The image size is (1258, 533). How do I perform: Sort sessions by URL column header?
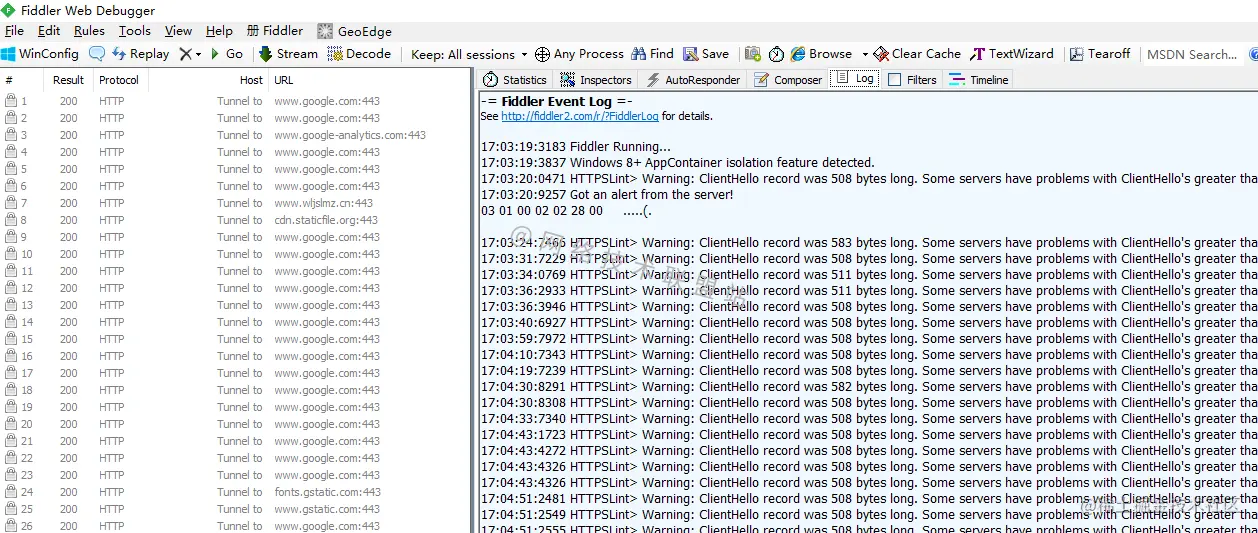tap(370, 80)
